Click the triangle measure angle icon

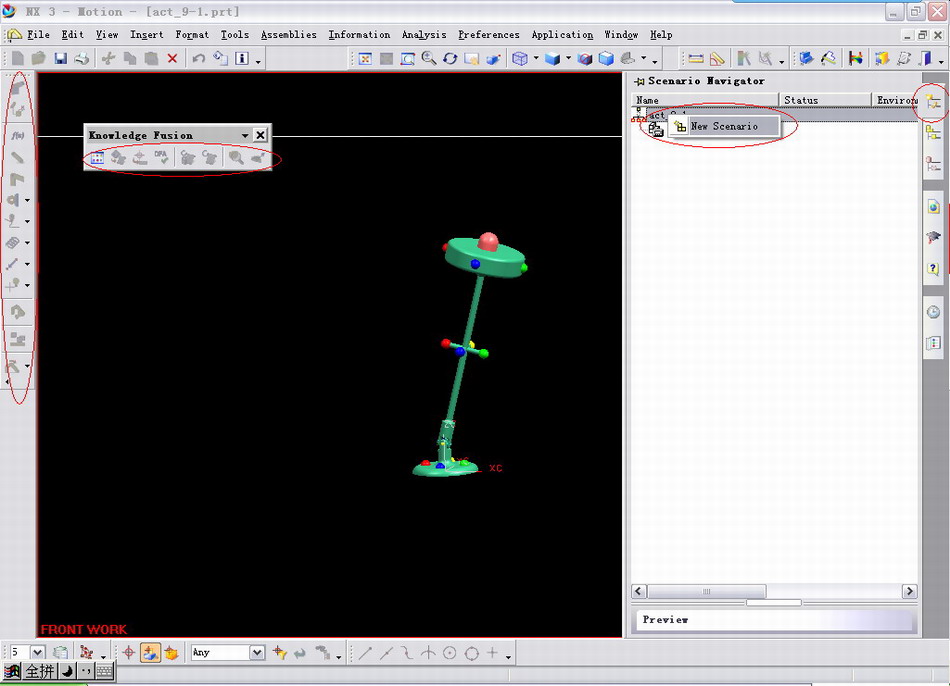717,58
